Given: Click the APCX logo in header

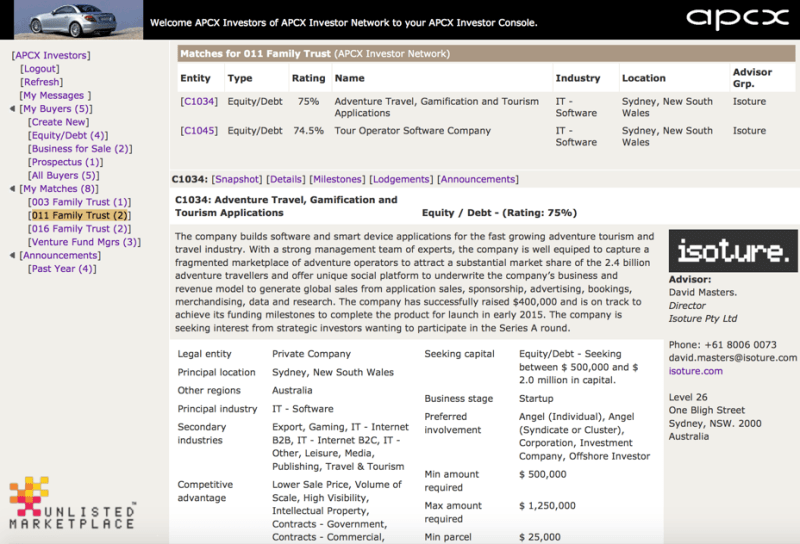Looking at the screenshot, I should click(738, 20).
